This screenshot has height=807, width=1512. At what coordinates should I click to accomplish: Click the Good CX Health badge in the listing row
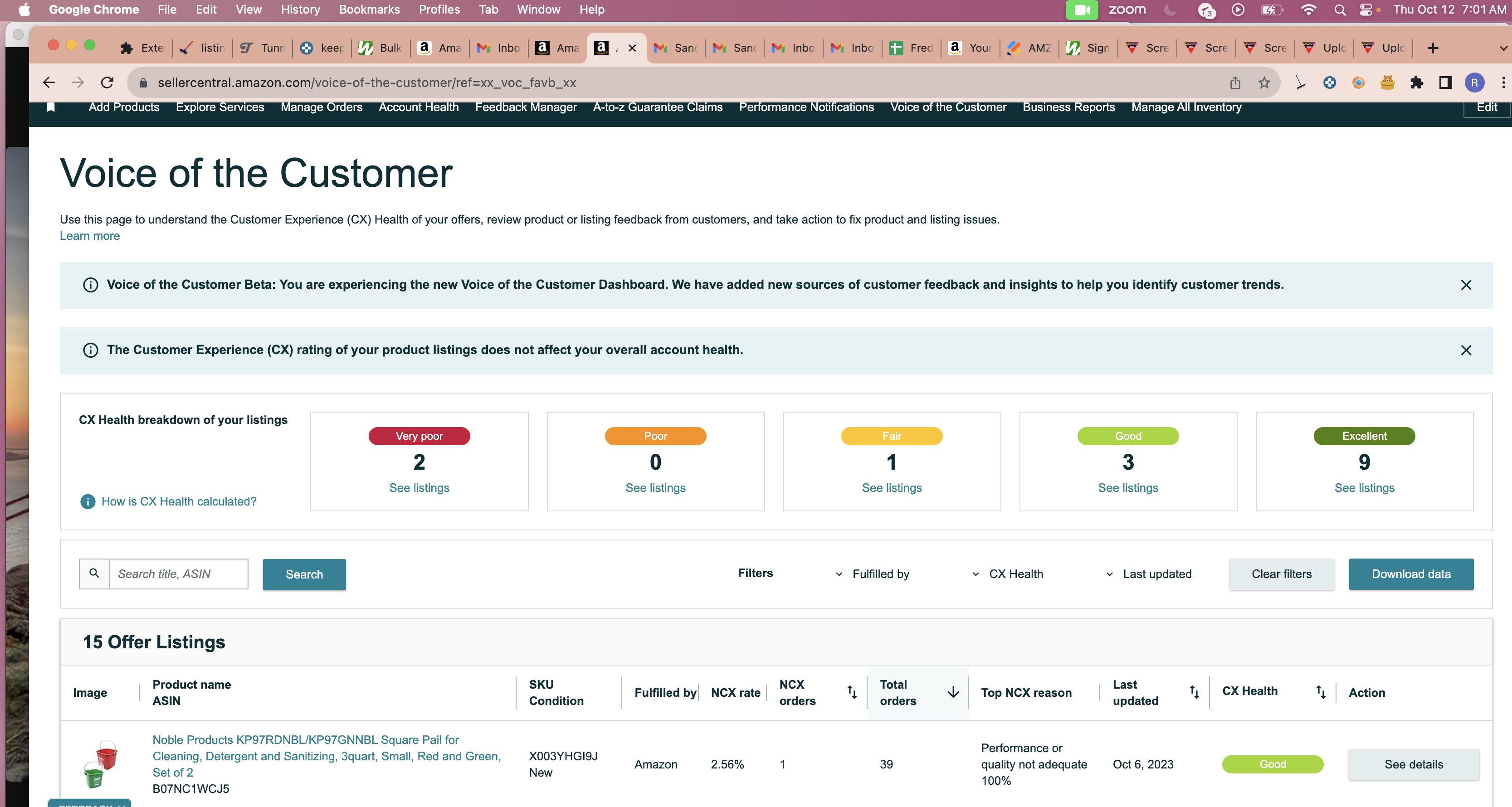coord(1273,764)
